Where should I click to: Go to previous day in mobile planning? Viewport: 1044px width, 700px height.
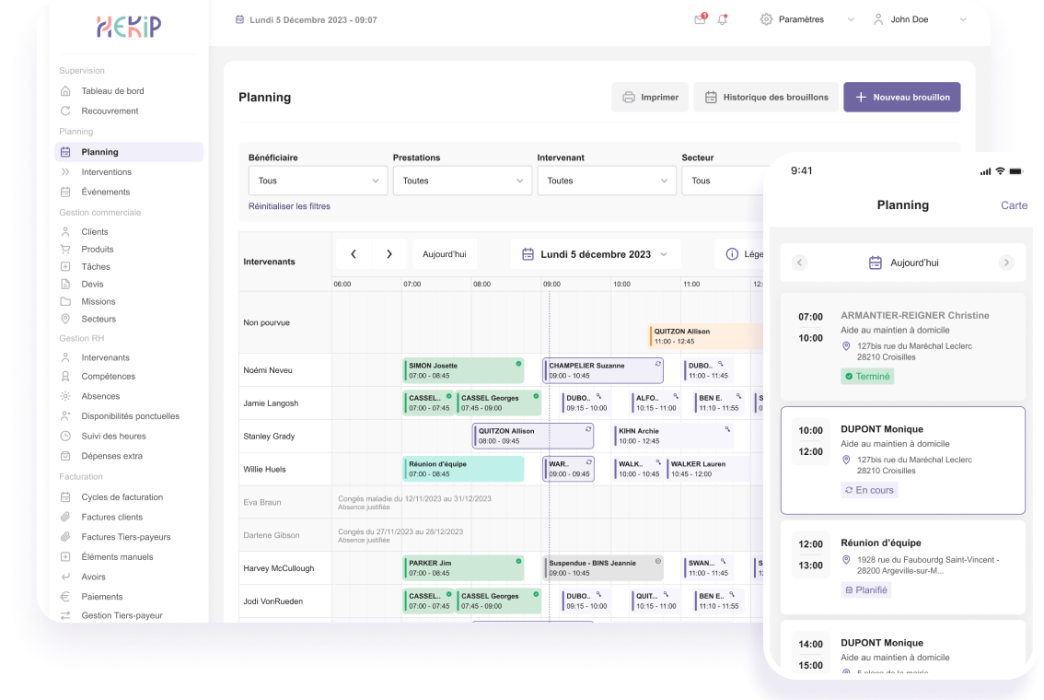(799, 263)
